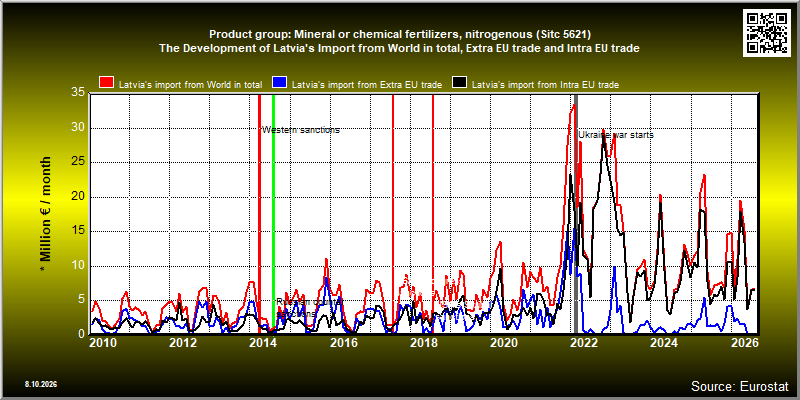The width and height of the screenshot is (800, 400).
Task: Click the 35 value on y-axis
Action: [x=78, y=93]
